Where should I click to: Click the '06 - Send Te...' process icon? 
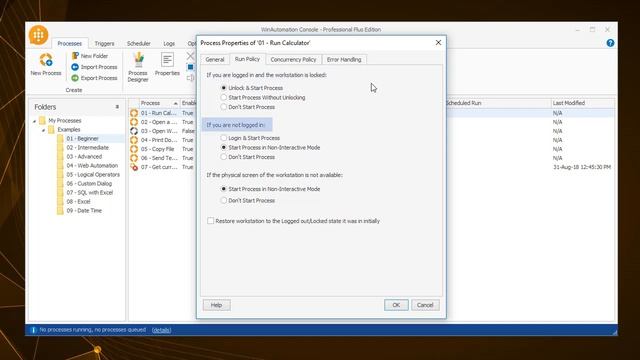pyautogui.click(x=134, y=158)
